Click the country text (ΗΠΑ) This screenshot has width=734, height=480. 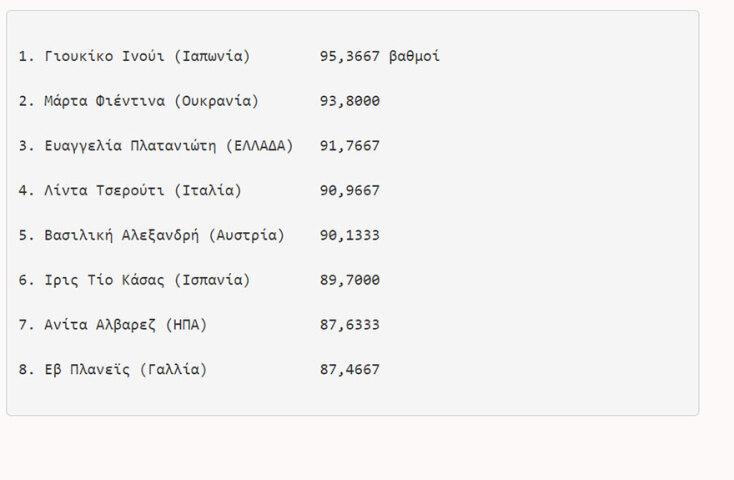[x=187, y=326]
